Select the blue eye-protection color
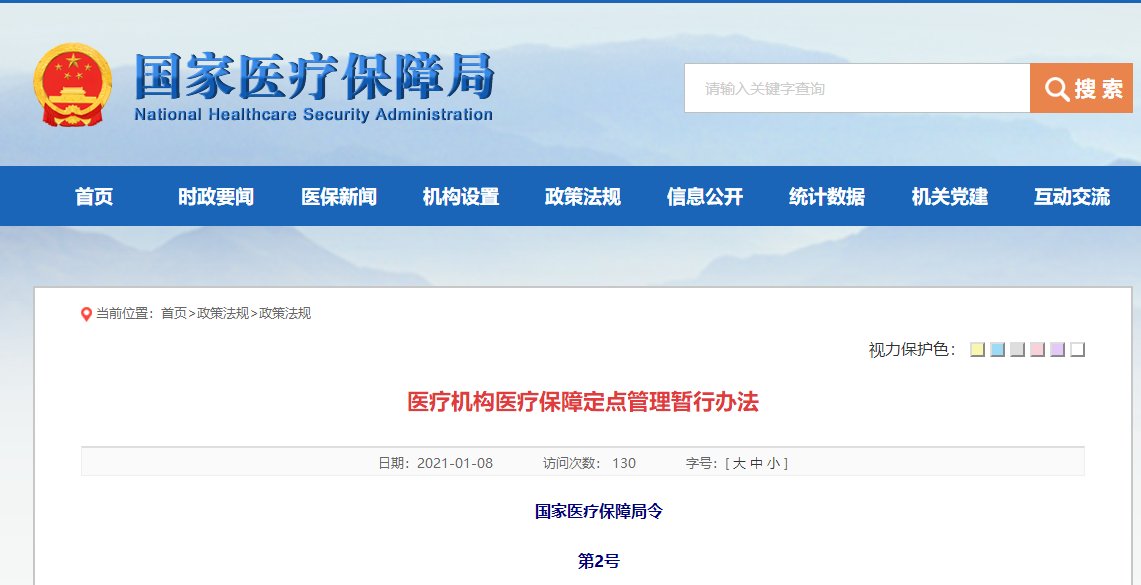Viewport: 1141px width, 585px height. click(998, 349)
